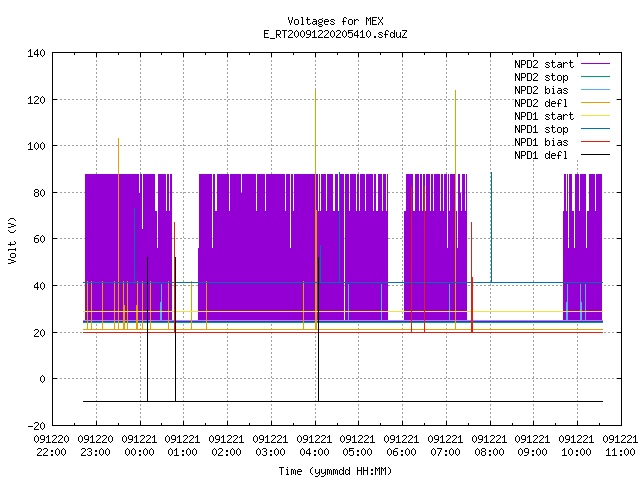Image resolution: width=640 pixels, height=480 pixels.
Task: Select the 'NPD1 start' legend label
Action: pyautogui.click(x=544, y=116)
